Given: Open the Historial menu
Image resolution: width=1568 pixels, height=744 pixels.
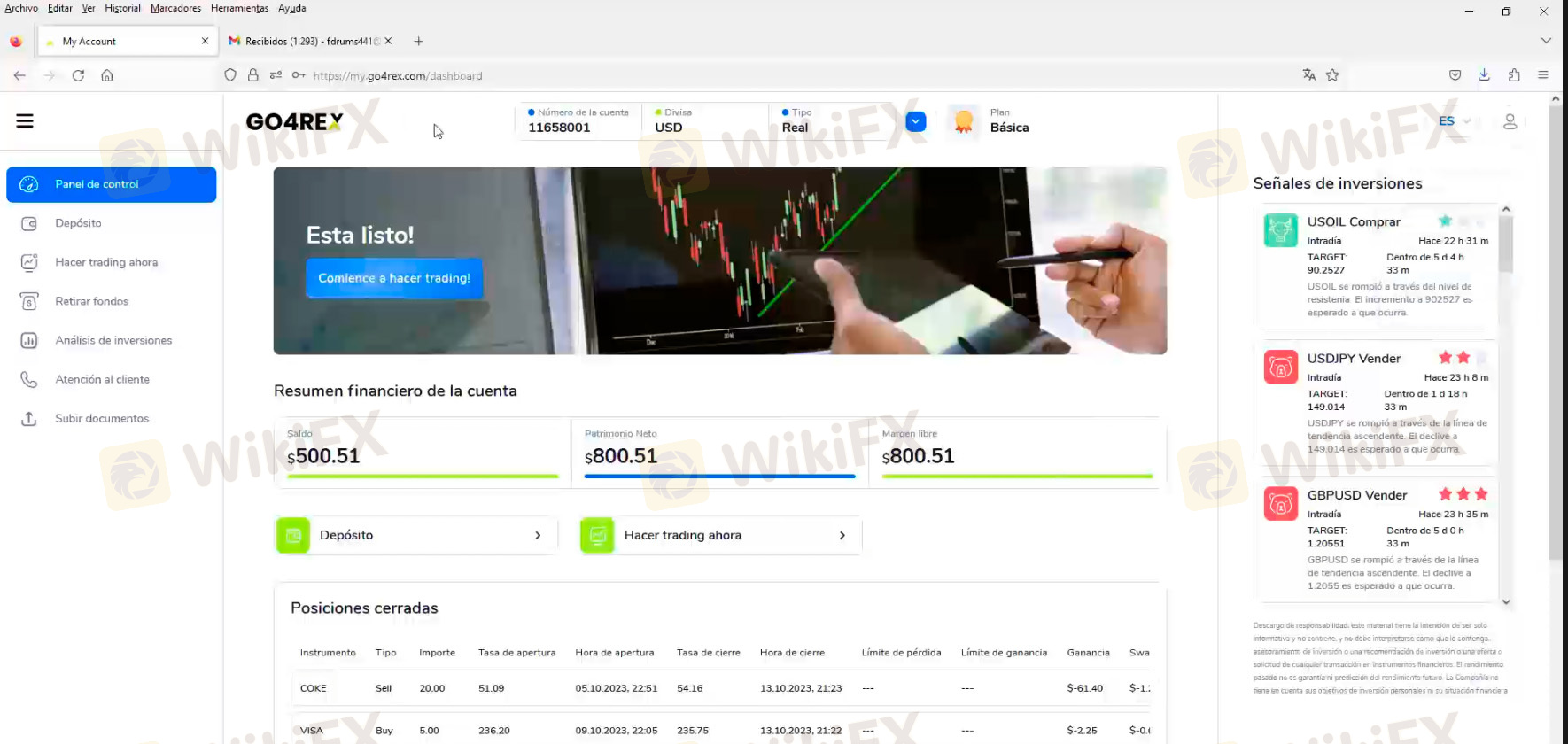Looking at the screenshot, I should click(x=122, y=8).
